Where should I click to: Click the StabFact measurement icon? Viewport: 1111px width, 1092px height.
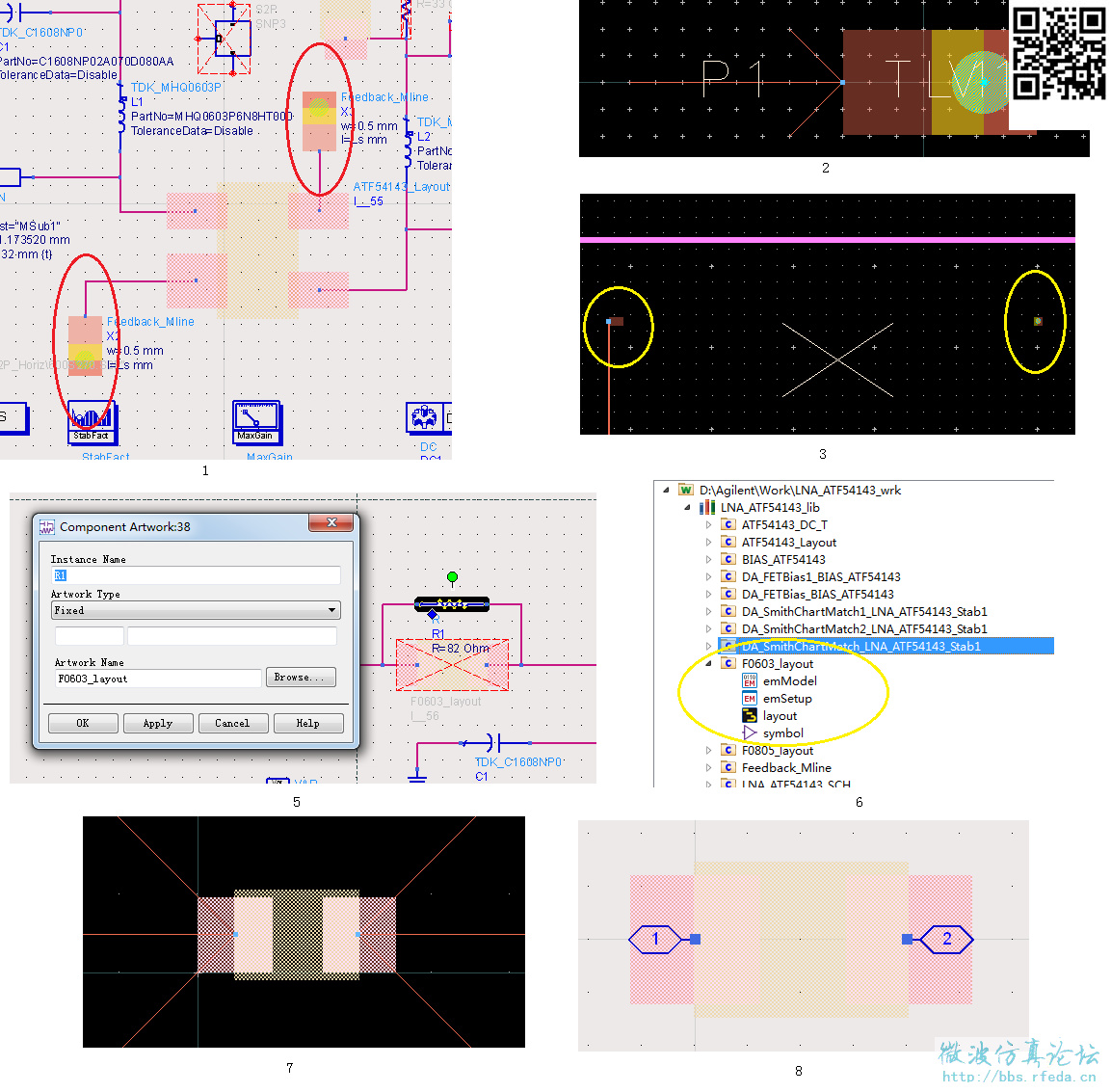(93, 422)
